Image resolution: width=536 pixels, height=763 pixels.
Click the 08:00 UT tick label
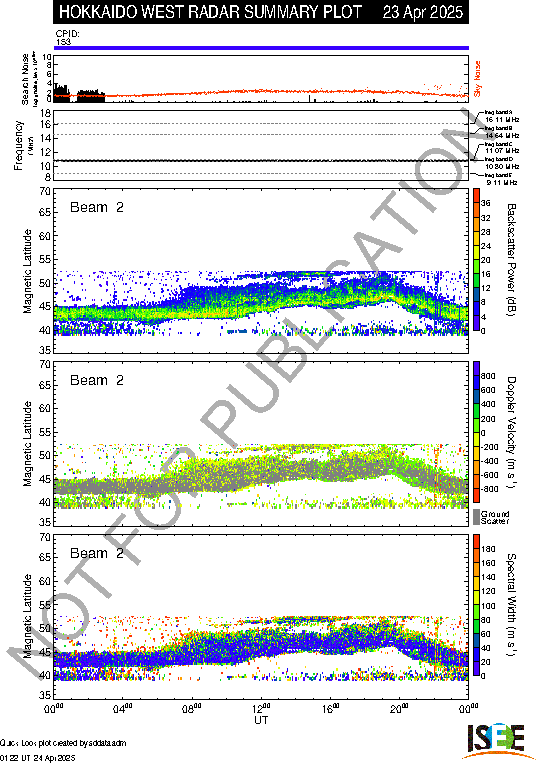192,708
